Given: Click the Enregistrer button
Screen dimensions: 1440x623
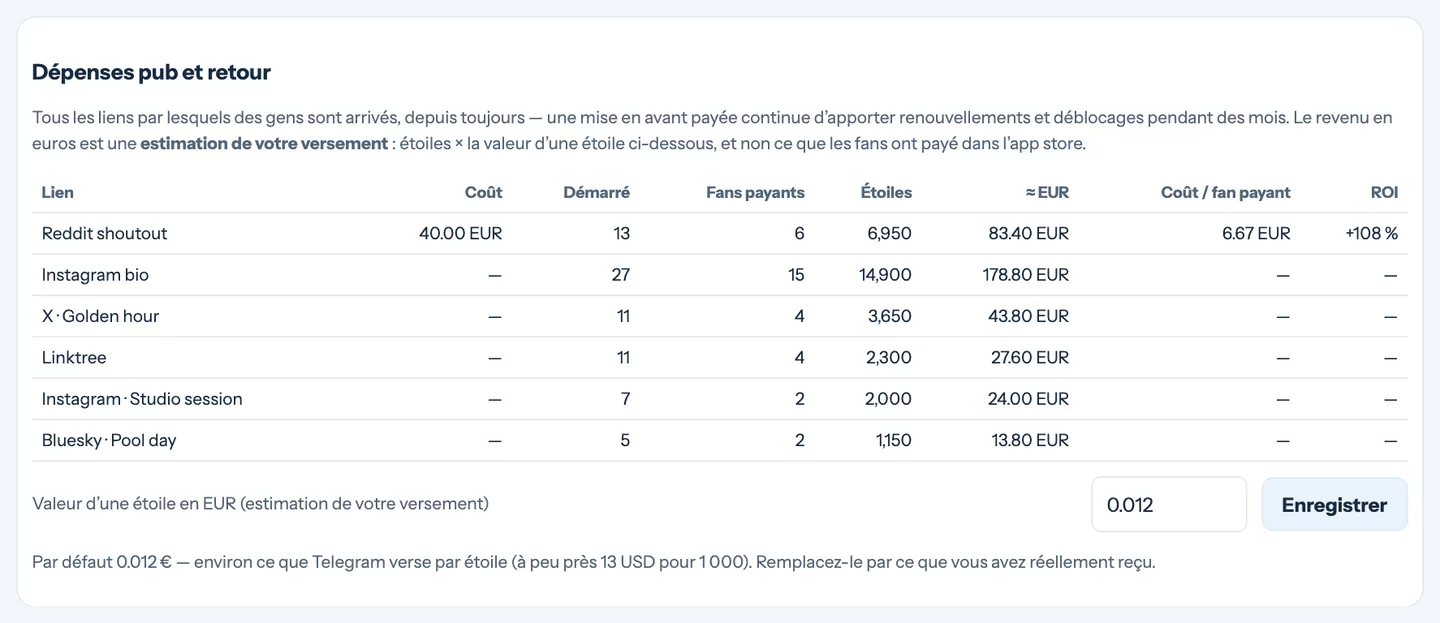Looking at the screenshot, I should click(x=1334, y=504).
